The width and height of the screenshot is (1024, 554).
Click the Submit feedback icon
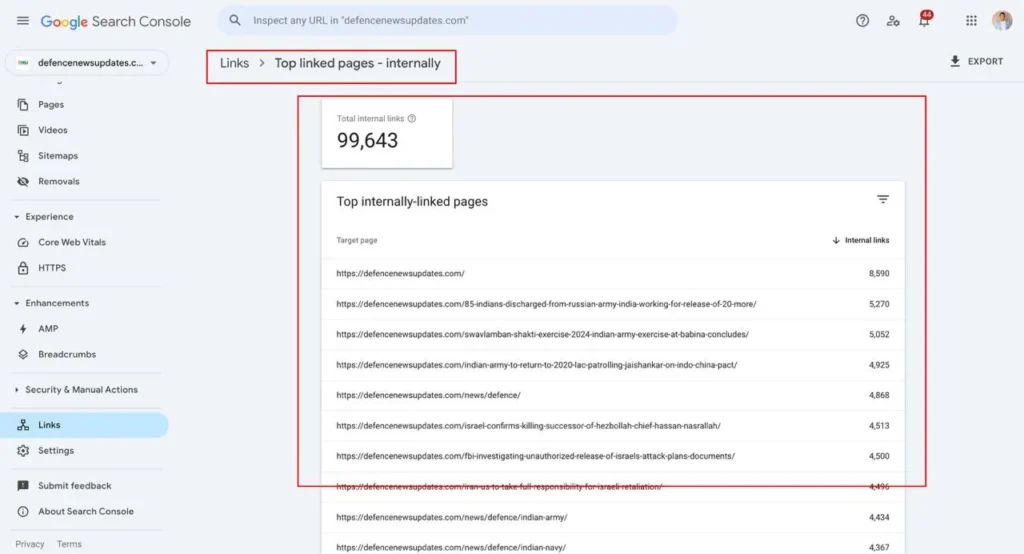point(23,485)
